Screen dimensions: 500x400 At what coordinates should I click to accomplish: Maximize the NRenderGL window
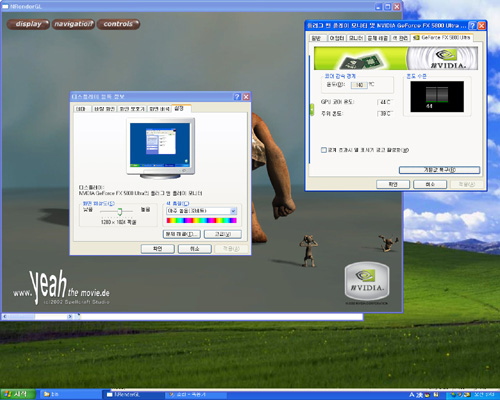[388, 6]
